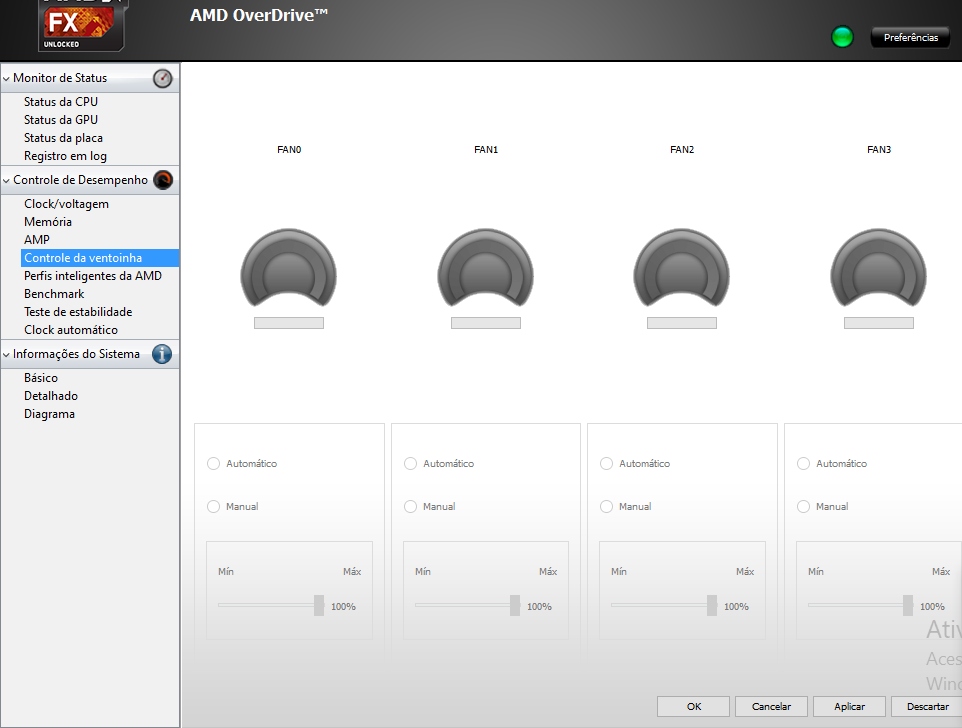Image resolution: width=962 pixels, height=728 pixels.
Task: Click the green status indicator light
Action: 842,37
